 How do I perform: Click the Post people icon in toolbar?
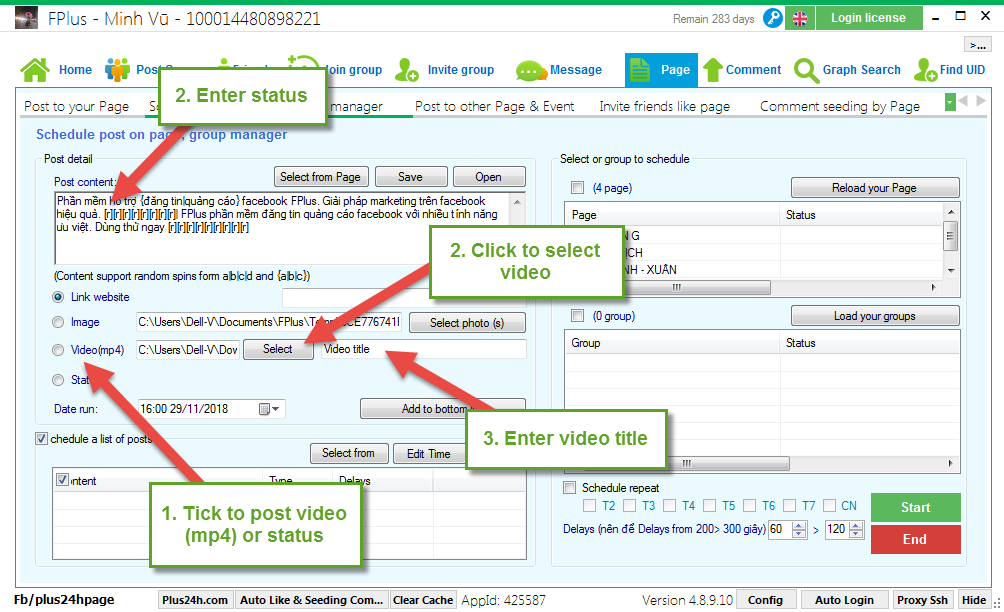pos(117,70)
